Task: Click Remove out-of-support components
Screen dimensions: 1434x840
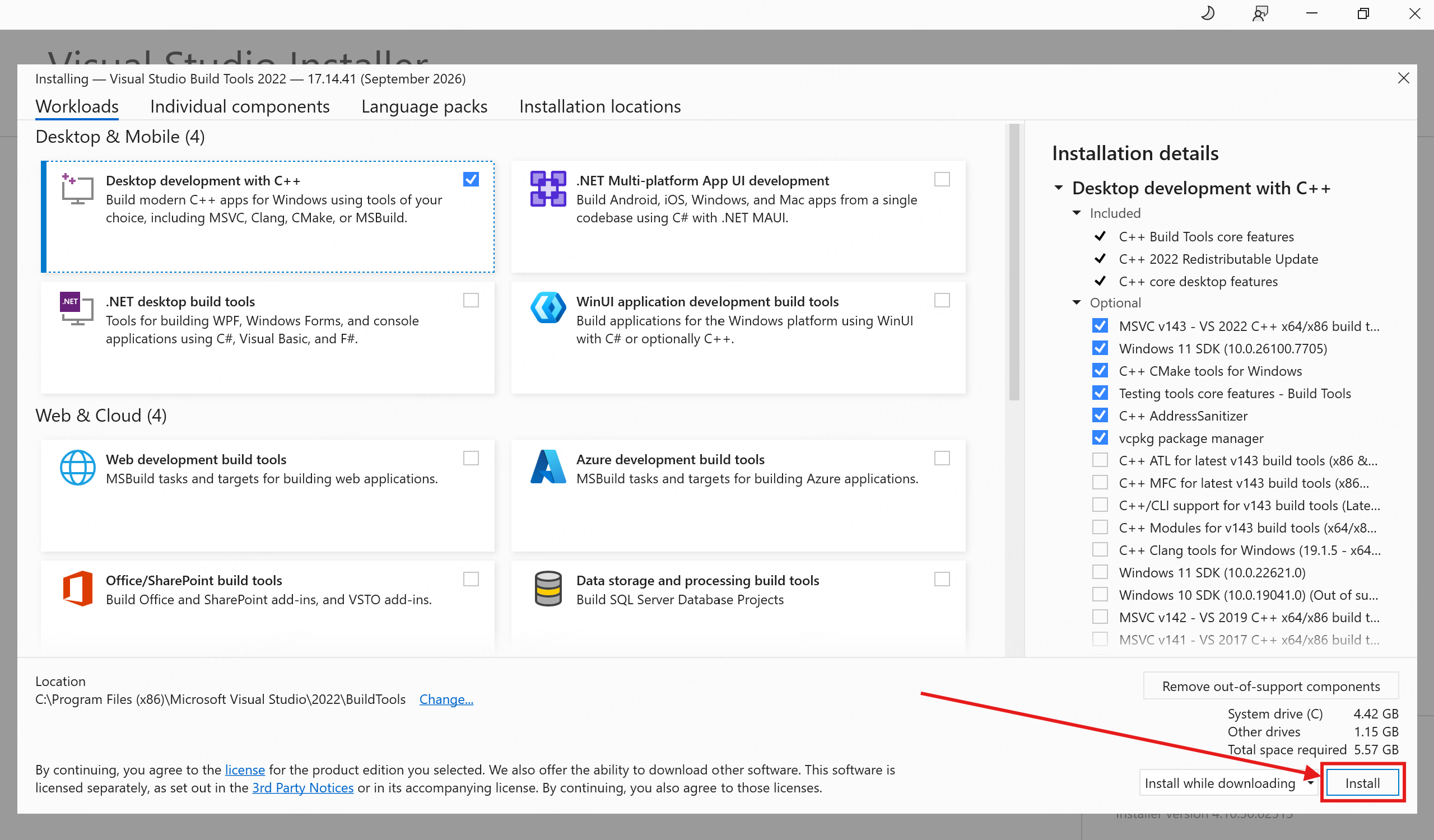Action: pyautogui.click(x=1270, y=686)
